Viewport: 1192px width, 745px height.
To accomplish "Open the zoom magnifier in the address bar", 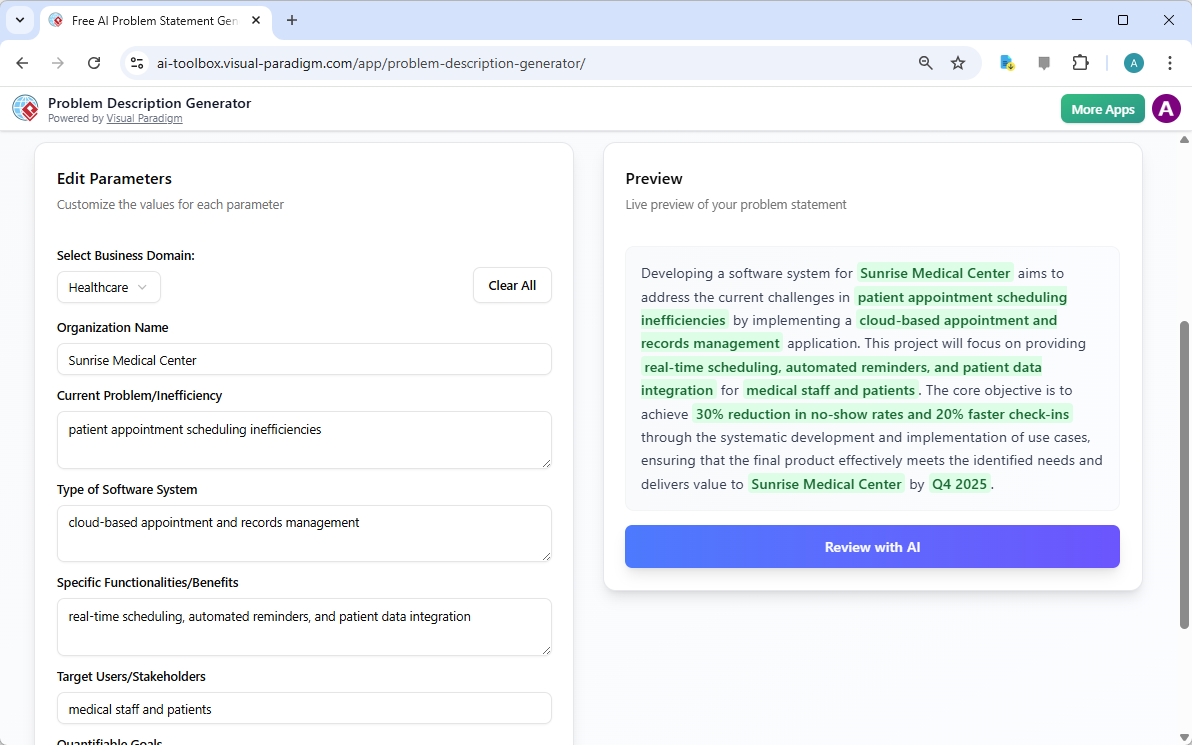I will (925, 62).
